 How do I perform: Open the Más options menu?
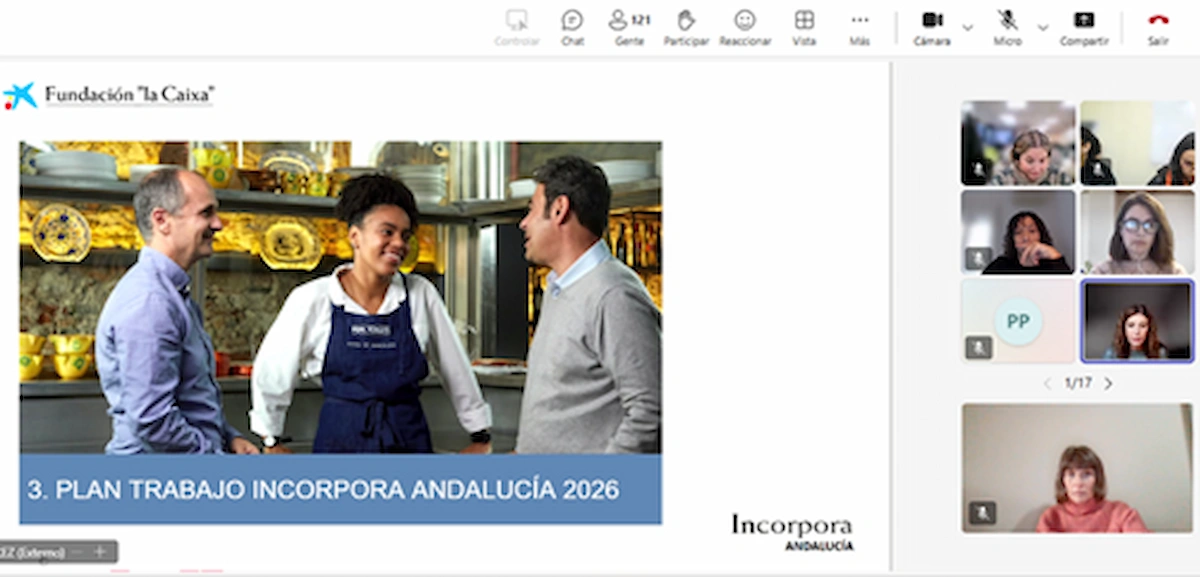[x=860, y=27]
